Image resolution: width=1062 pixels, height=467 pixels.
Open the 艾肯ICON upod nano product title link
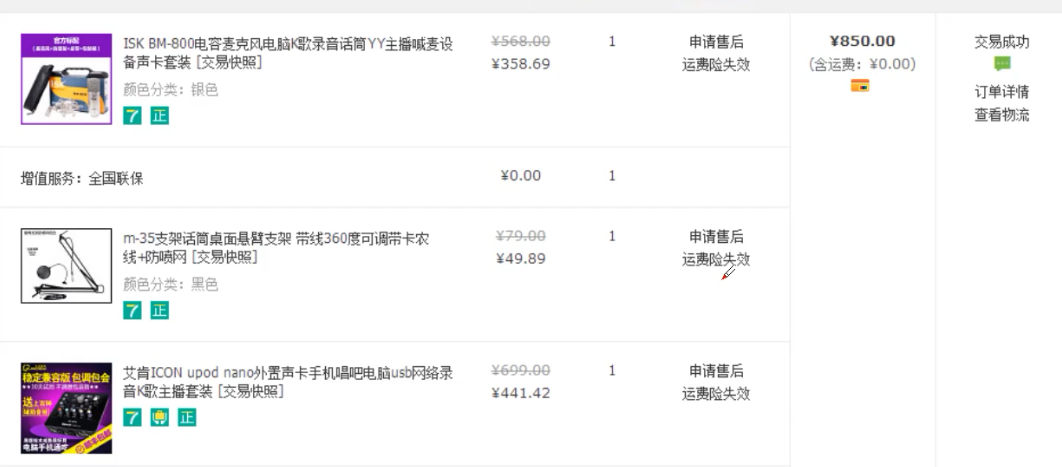(288, 382)
